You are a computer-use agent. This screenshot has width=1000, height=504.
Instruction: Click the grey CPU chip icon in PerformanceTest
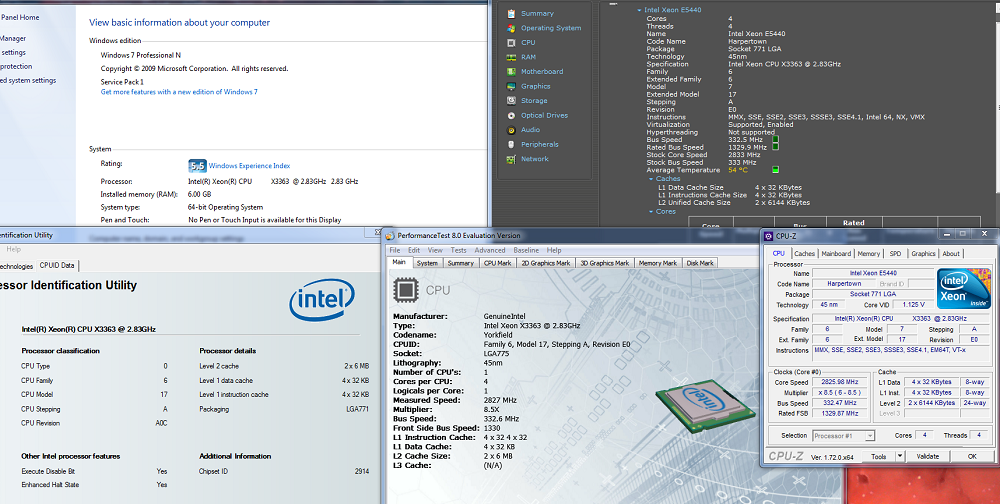(x=405, y=290)
